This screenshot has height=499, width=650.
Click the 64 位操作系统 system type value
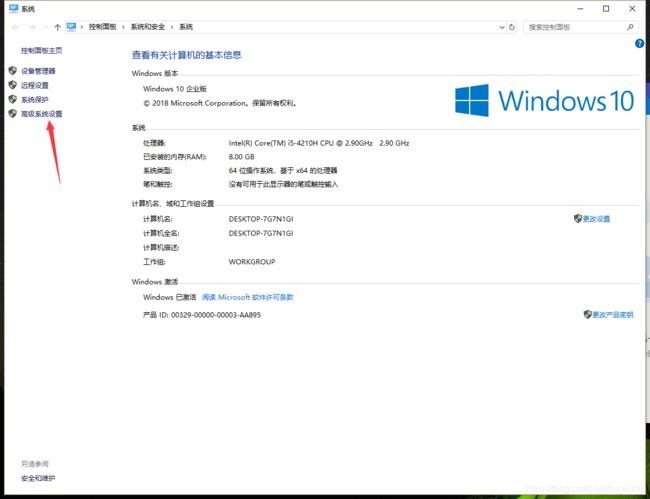[x=283, y=170]
